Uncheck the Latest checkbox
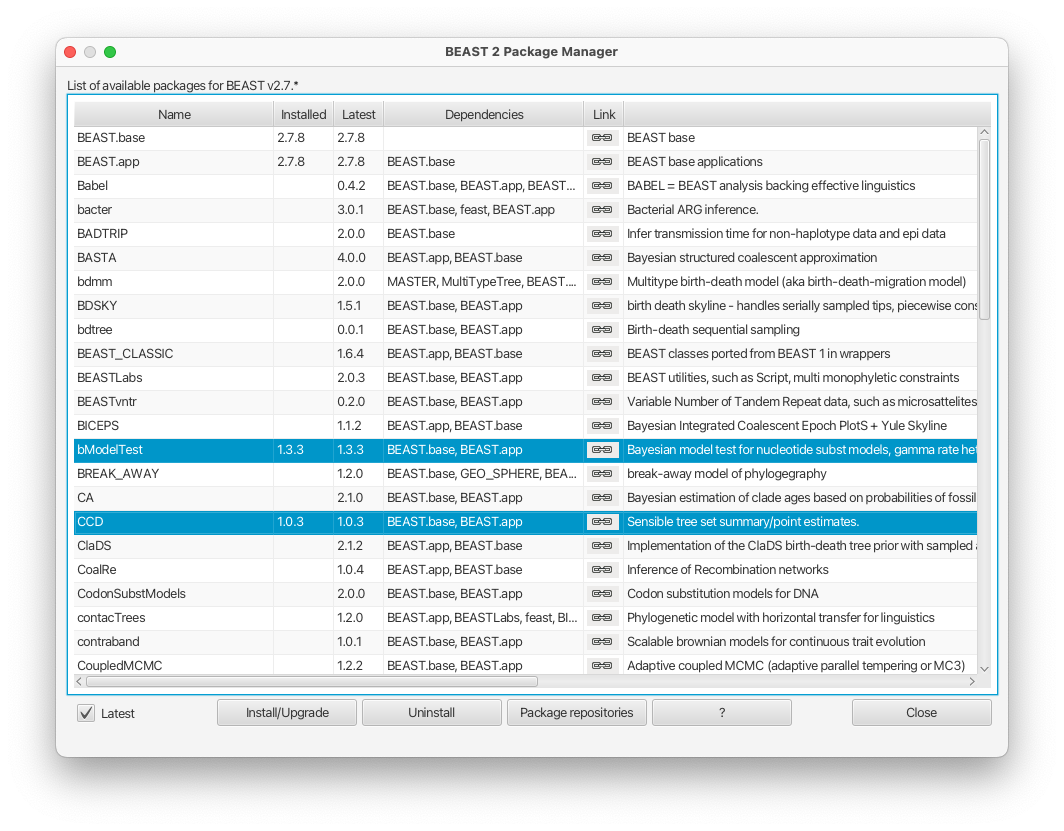 (86, 713)
